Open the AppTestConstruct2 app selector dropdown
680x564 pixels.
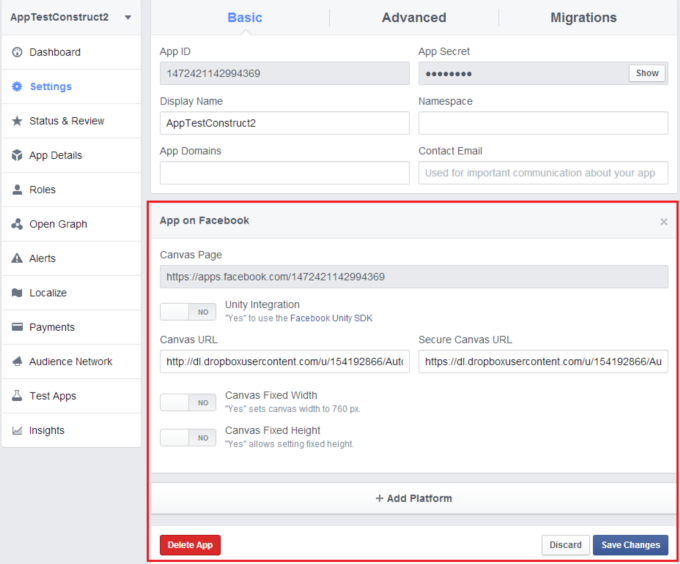pyautogui.click(x=71, y=17)
